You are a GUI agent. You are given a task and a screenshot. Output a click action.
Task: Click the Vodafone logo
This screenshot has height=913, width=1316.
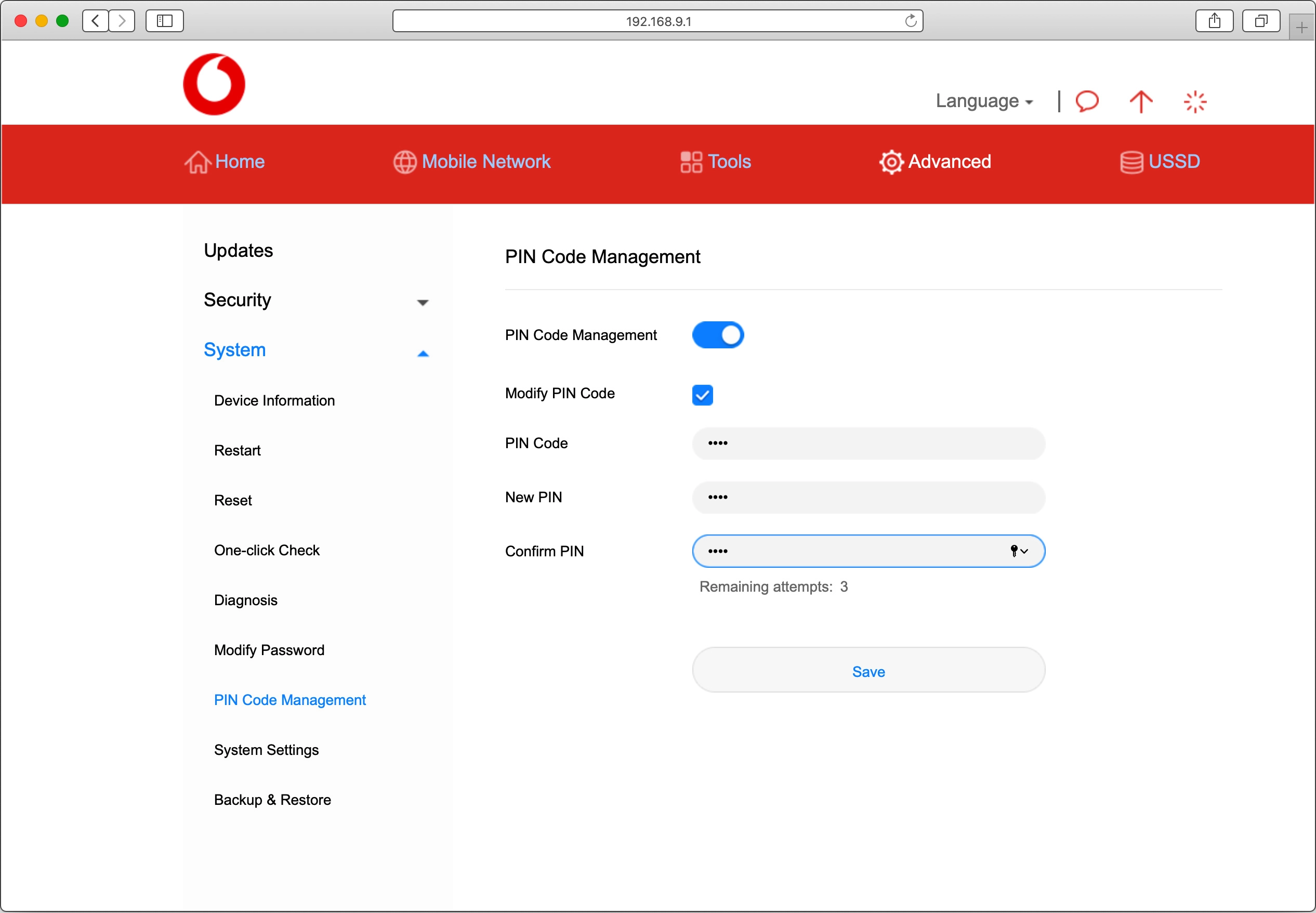click(214, 84)
